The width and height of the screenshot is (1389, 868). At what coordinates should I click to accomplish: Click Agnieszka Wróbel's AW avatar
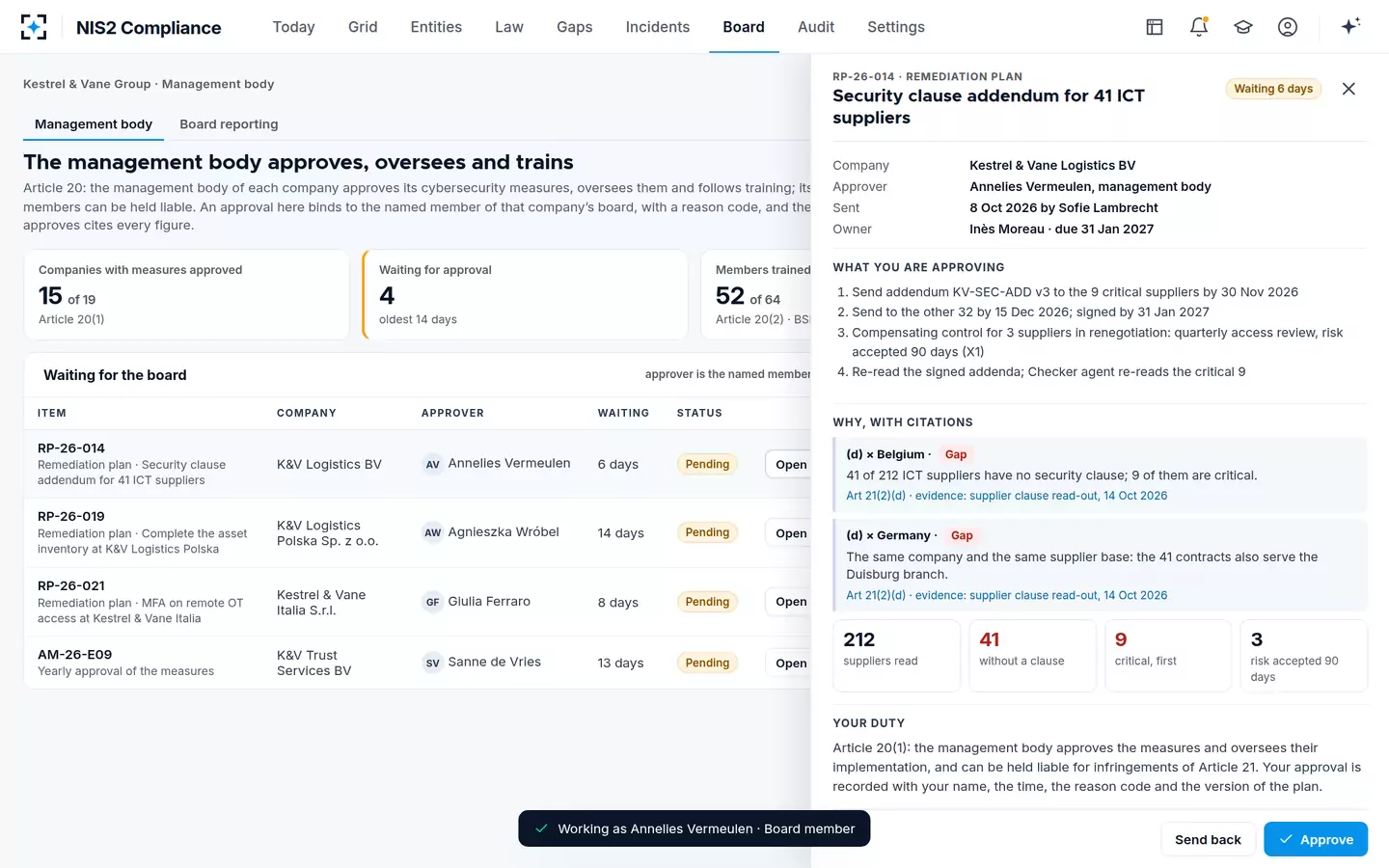433,532
